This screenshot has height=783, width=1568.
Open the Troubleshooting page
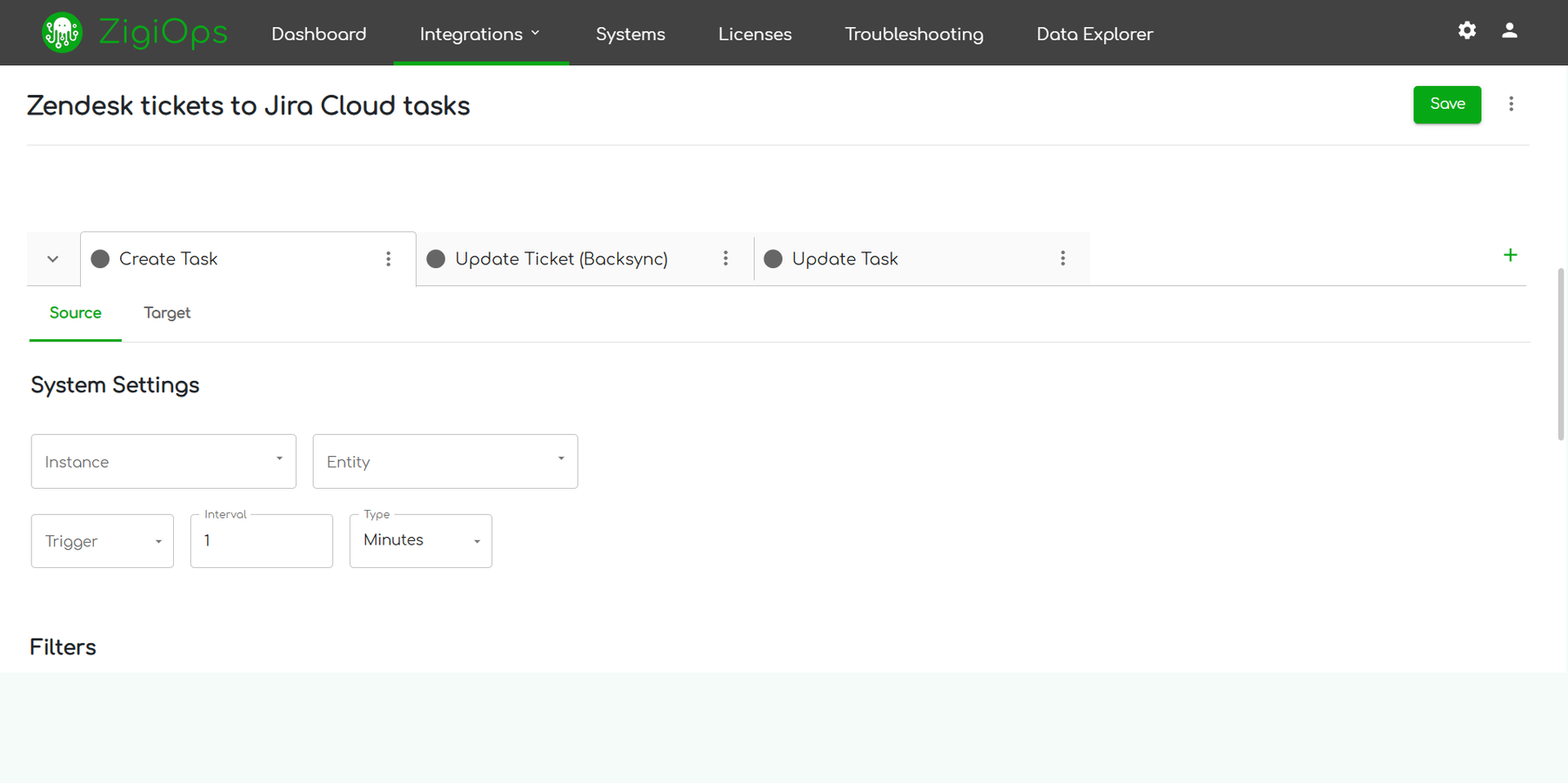coord(914,34)
